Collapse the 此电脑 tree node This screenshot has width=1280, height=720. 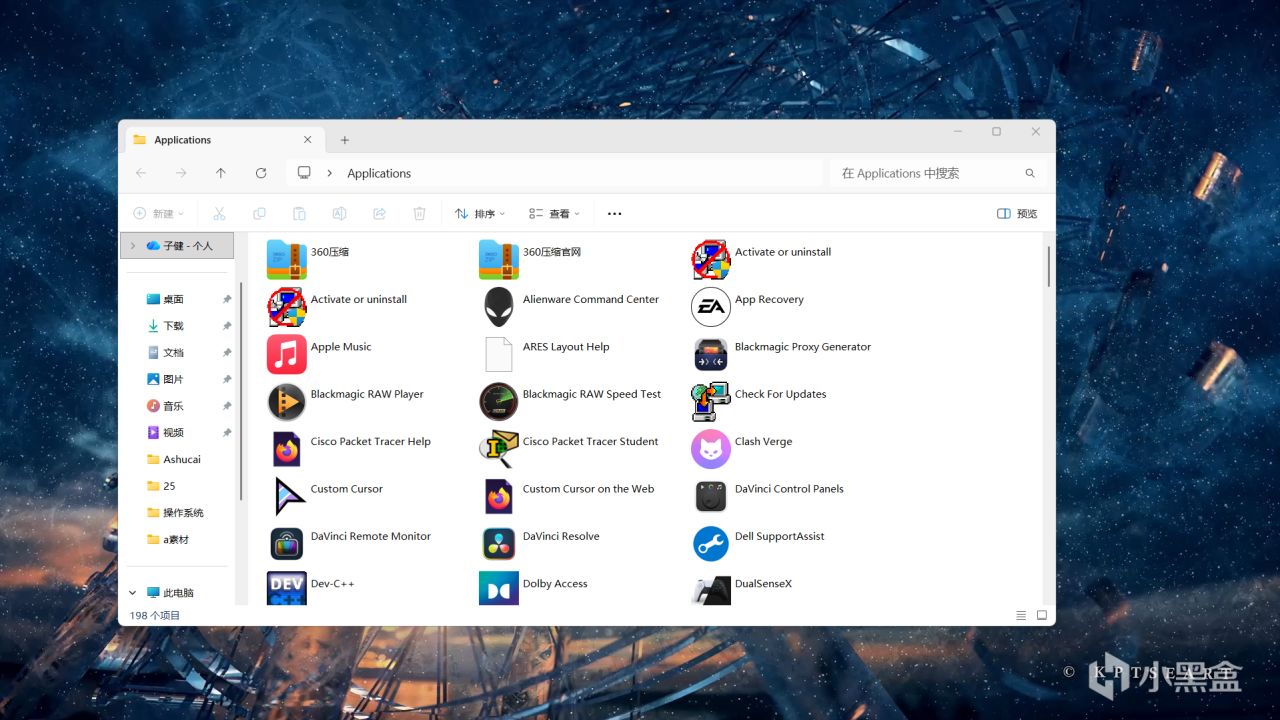coord(132,593)
